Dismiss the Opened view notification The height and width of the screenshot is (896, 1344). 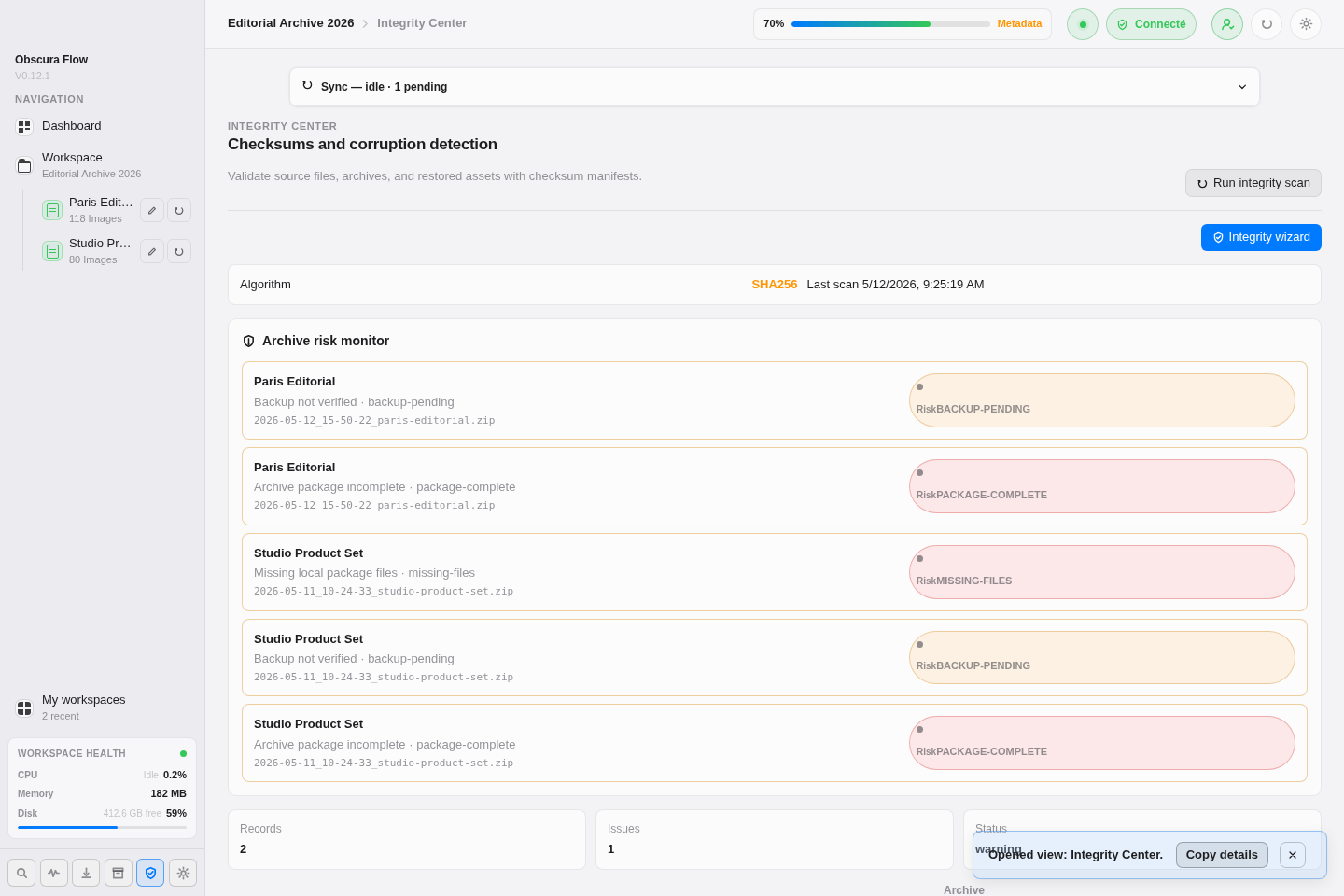pyautogui.click(x=1293, y=855)
